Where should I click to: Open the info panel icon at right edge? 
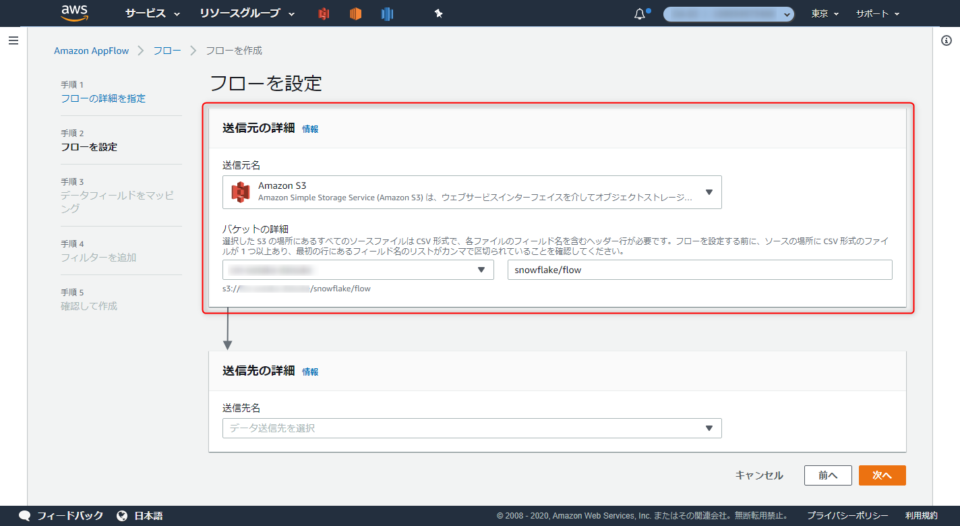click(947, 40)
